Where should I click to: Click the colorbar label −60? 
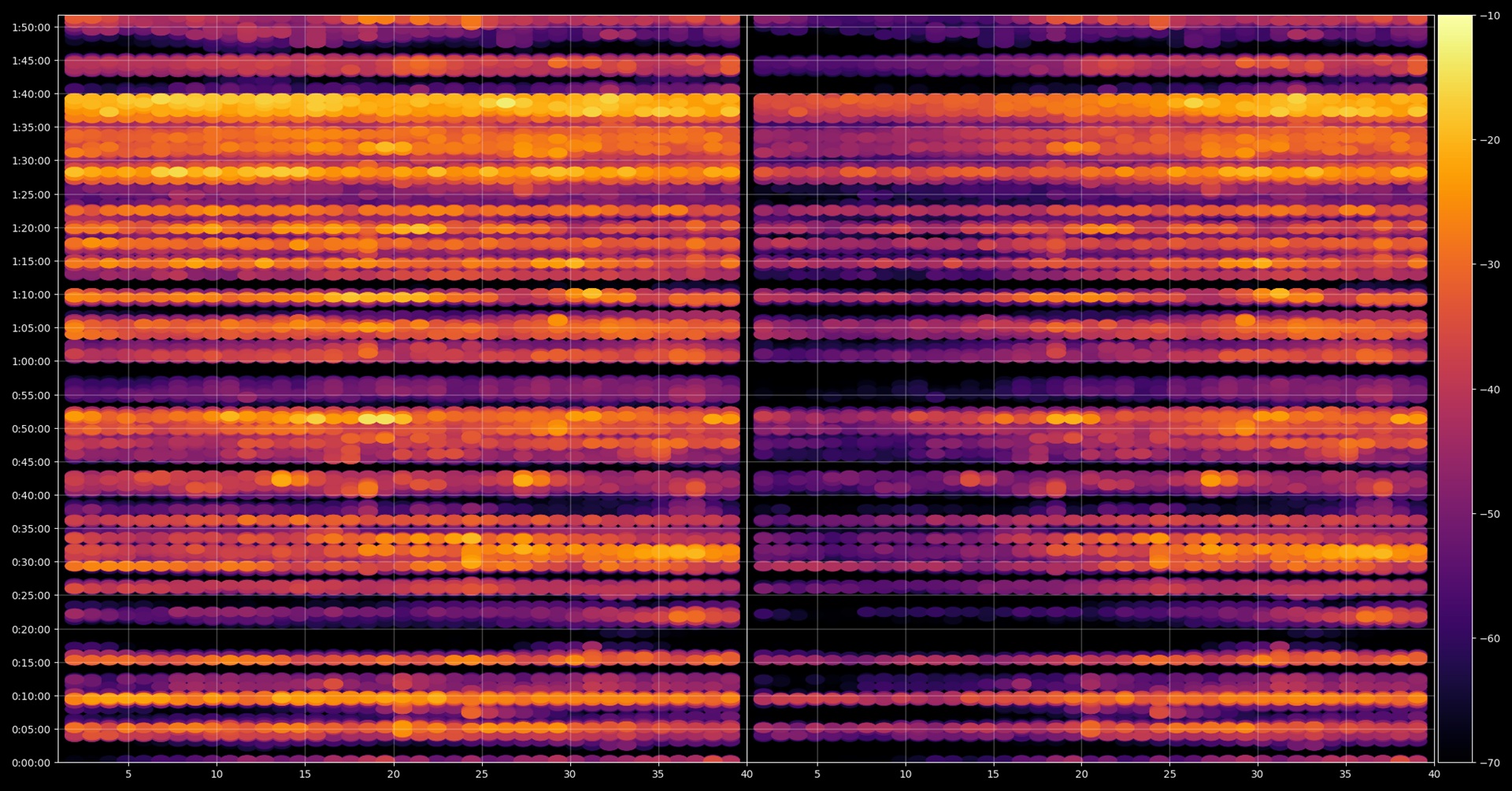[1490, 638]
